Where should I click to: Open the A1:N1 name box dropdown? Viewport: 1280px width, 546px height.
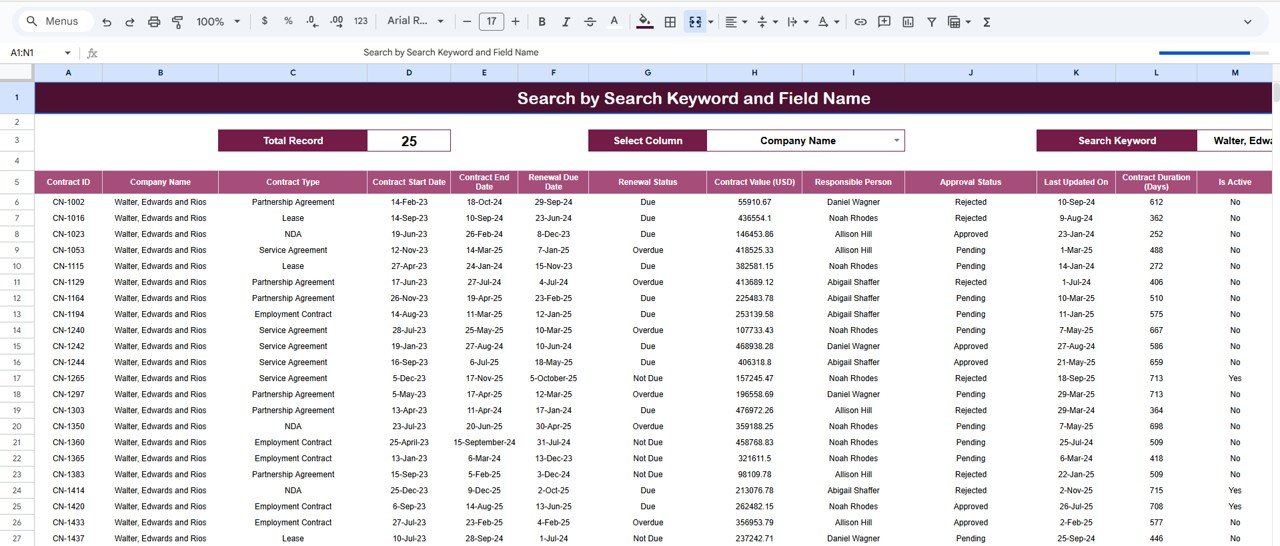click(x=67, y=52)
